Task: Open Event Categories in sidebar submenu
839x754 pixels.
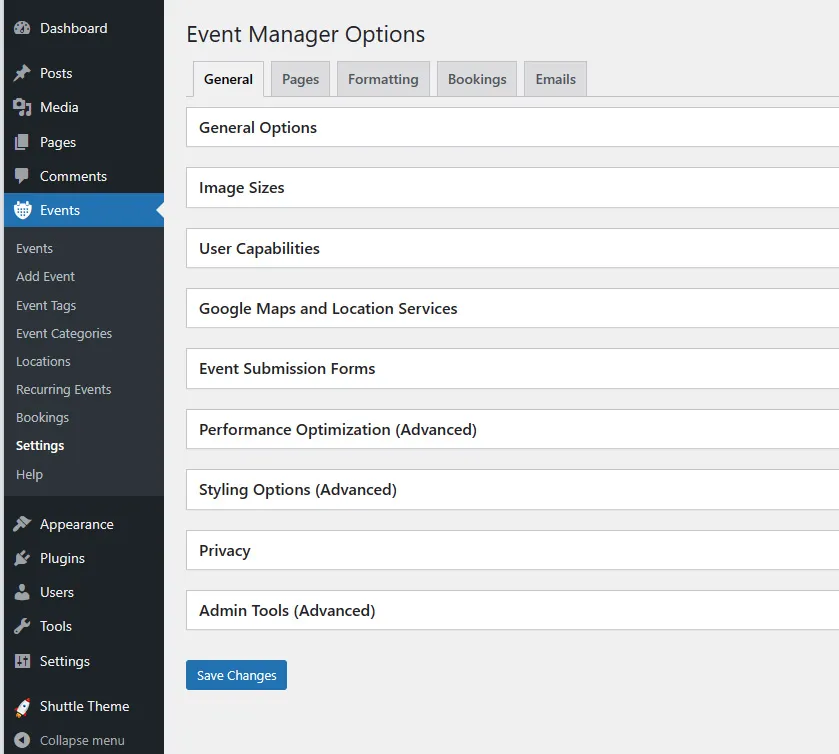Action: [x=64, y=334]
